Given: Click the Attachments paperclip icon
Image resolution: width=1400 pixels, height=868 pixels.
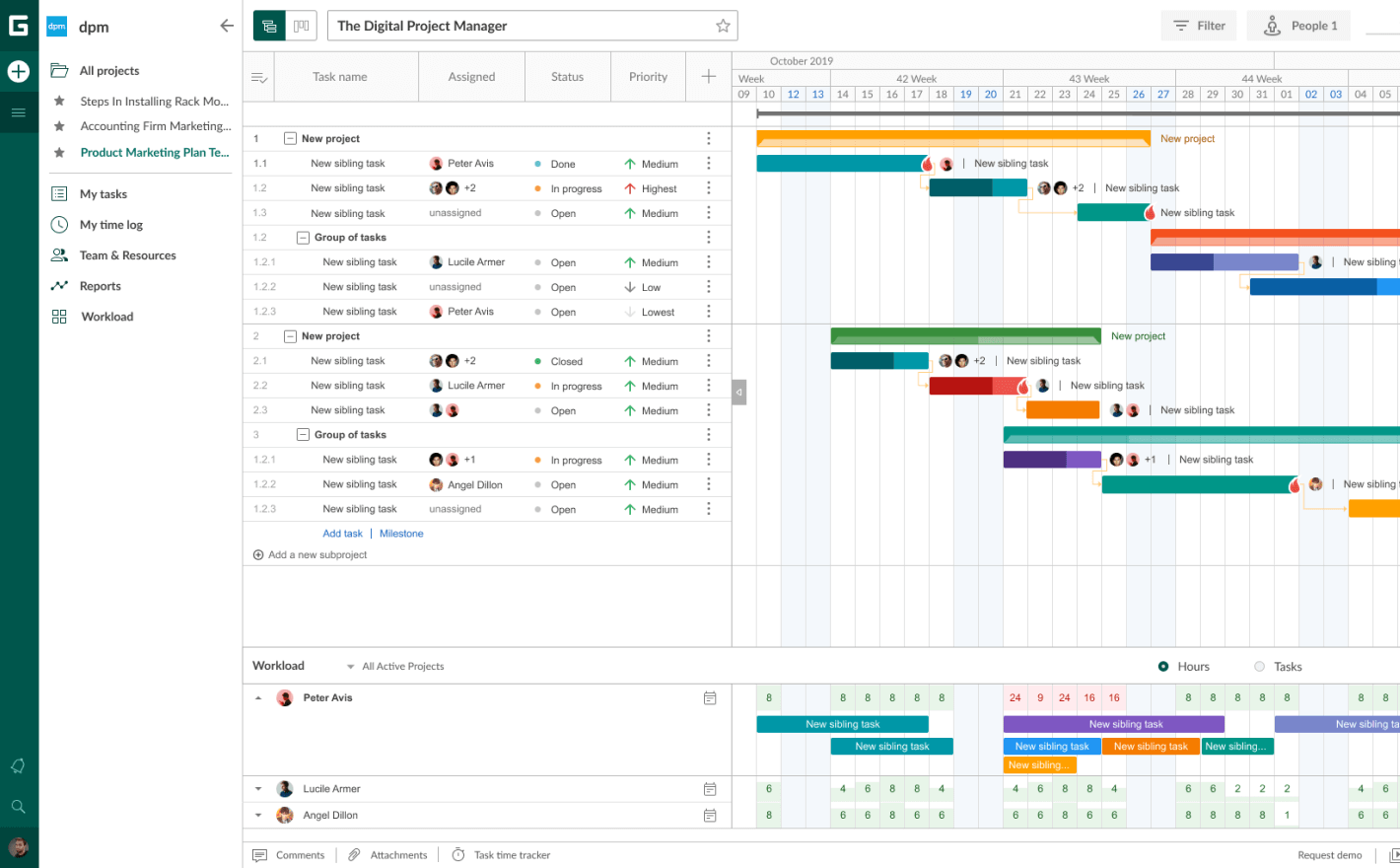Looking at the screenshot, I should coord(353,854).
